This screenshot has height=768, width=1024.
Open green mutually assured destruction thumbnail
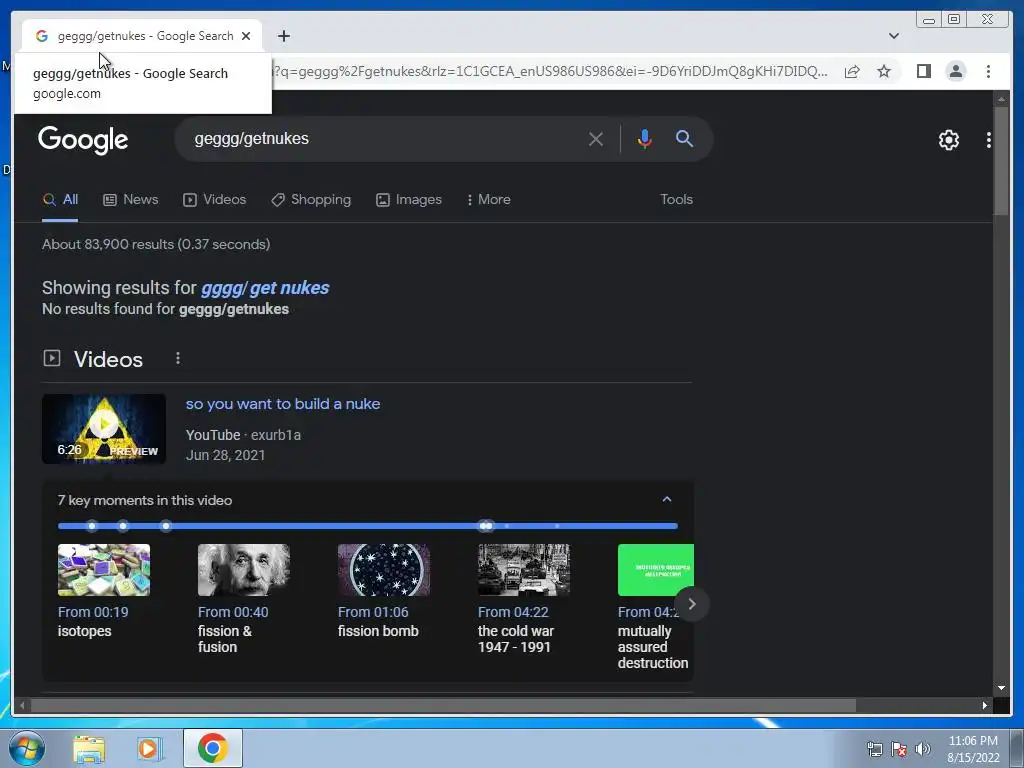coord(656,570)
